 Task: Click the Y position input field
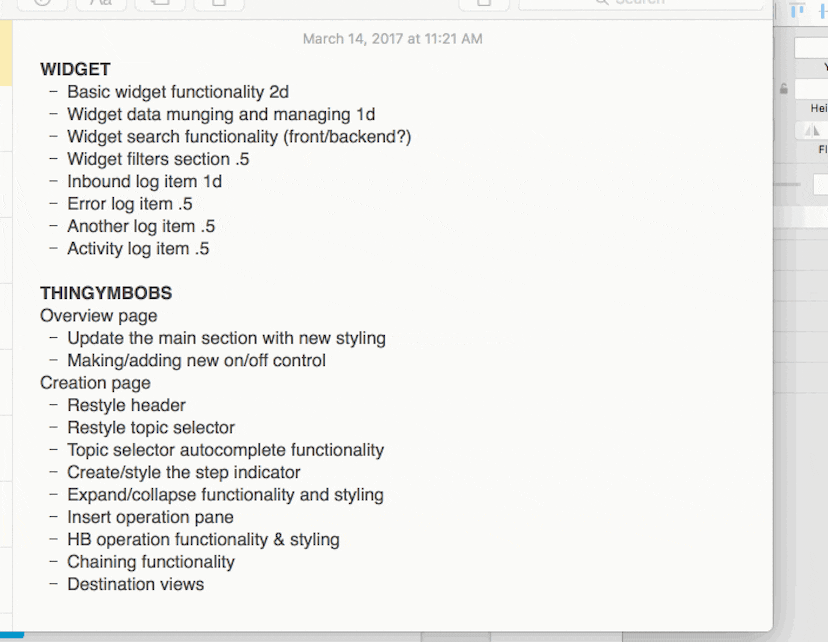(x=812, y=47)
